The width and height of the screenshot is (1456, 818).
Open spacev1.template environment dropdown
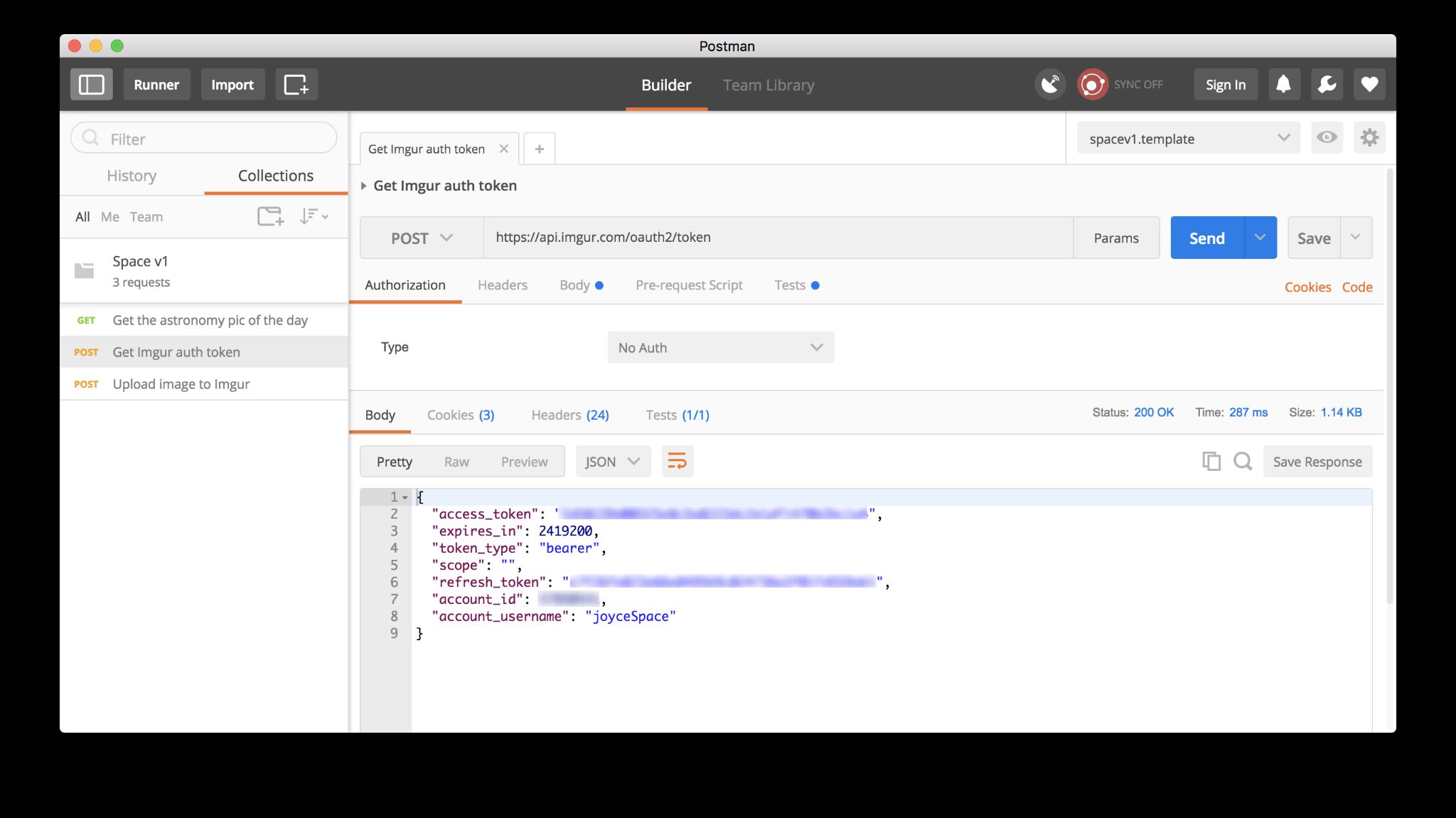pos(1189,139)
